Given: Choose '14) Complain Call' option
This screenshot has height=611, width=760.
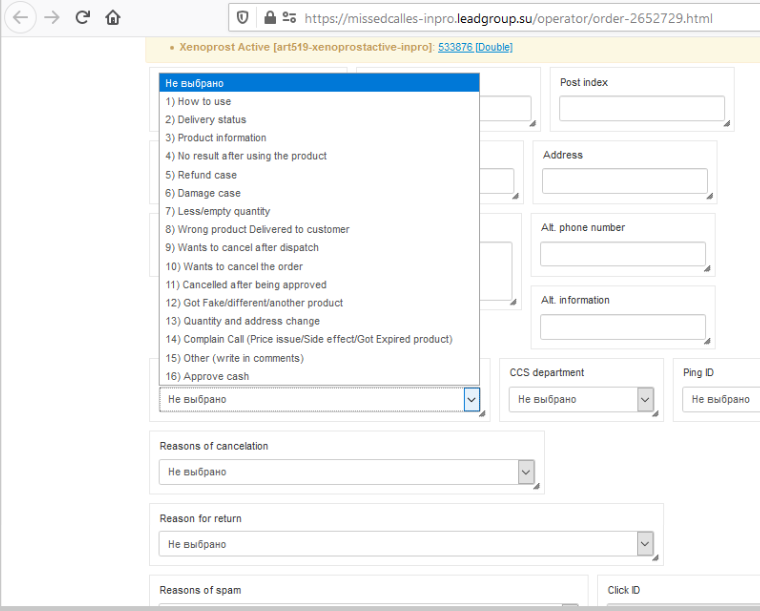Looking at the screenshot, I should [x=319, y=339].
